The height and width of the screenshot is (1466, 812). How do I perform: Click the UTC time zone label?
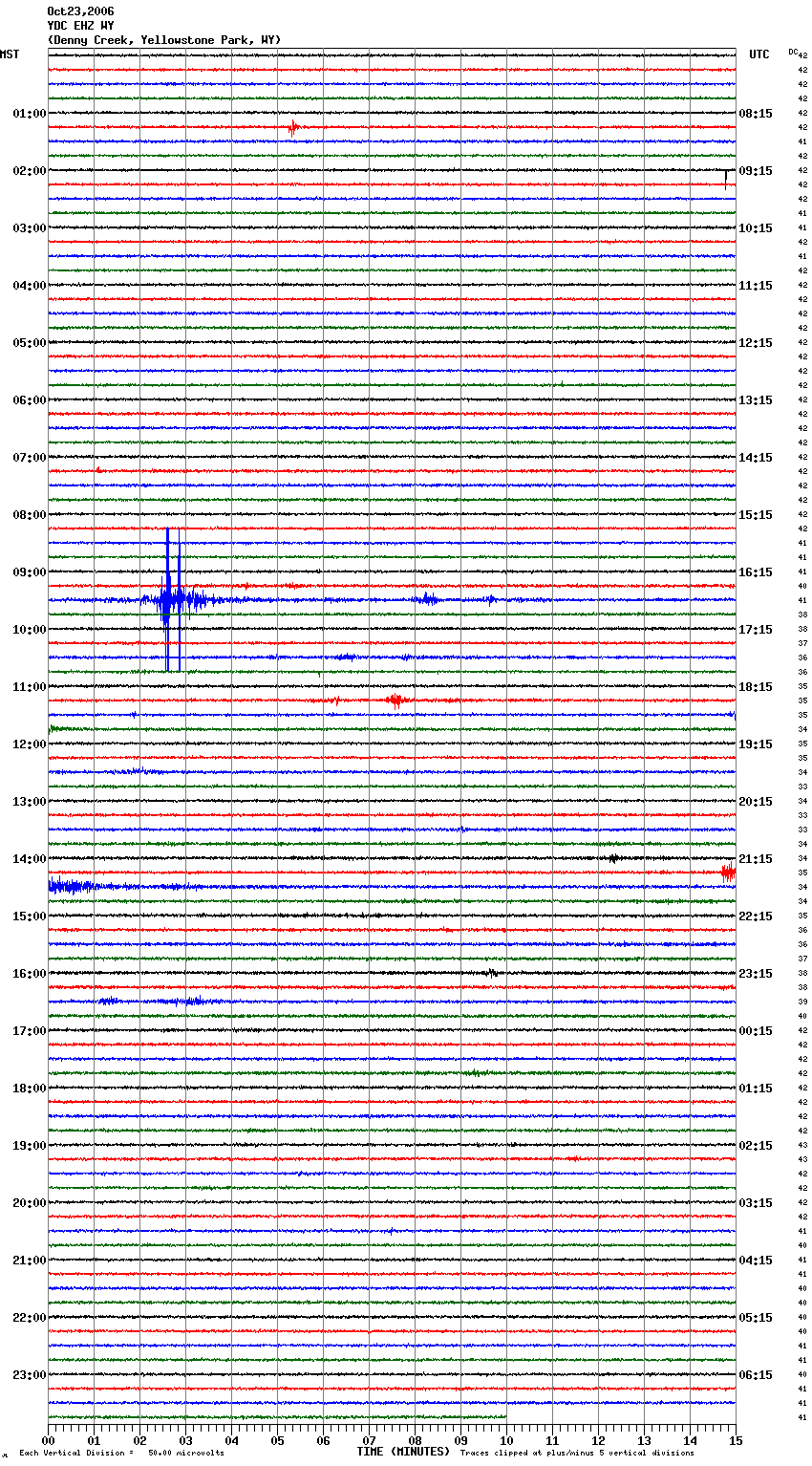click(x=759, y=54)
